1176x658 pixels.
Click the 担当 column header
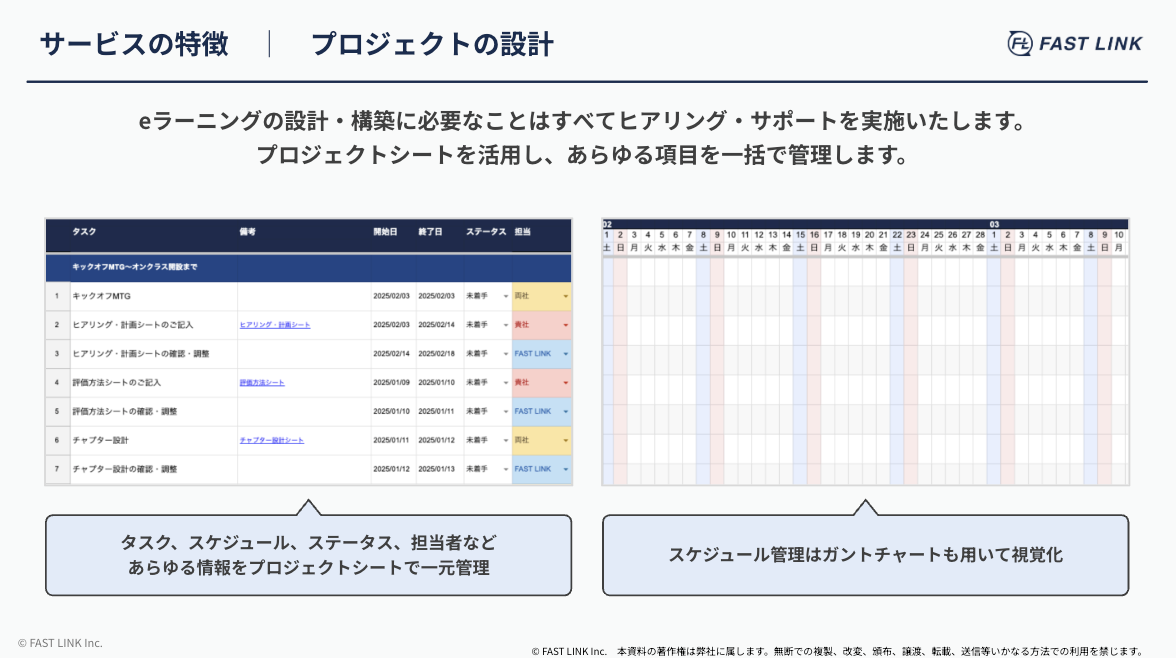pos(523,232)
